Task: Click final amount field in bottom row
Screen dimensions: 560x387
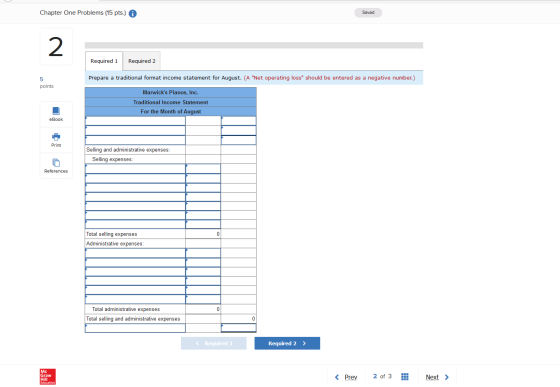Action: [239, 328]
